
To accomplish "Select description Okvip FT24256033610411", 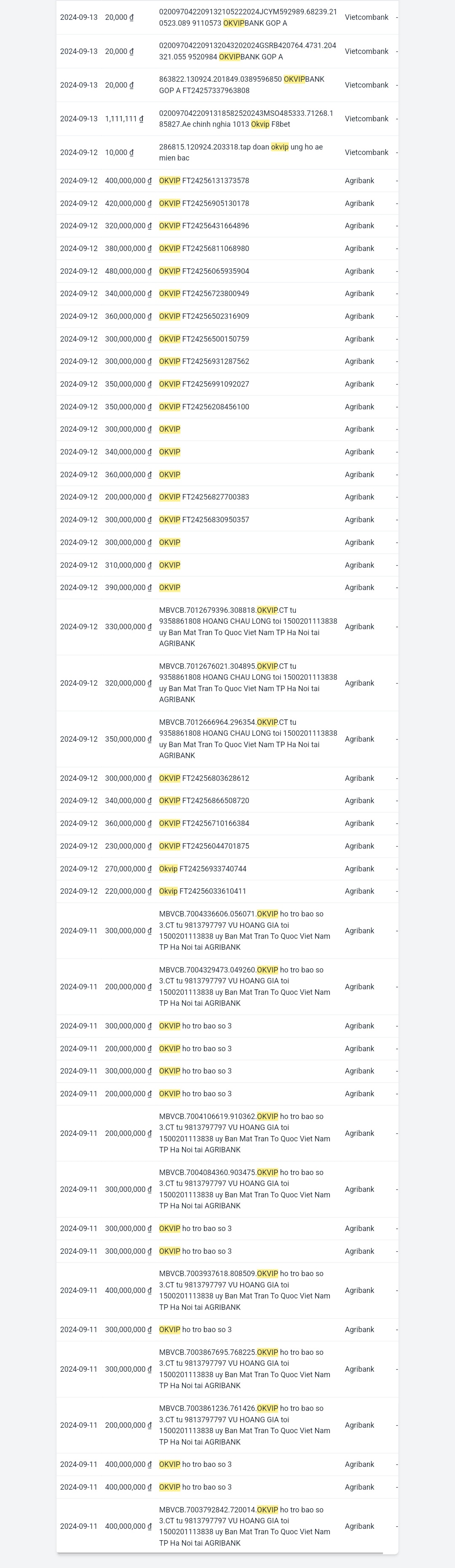I will pyautogui.click(x=203, y=891).
